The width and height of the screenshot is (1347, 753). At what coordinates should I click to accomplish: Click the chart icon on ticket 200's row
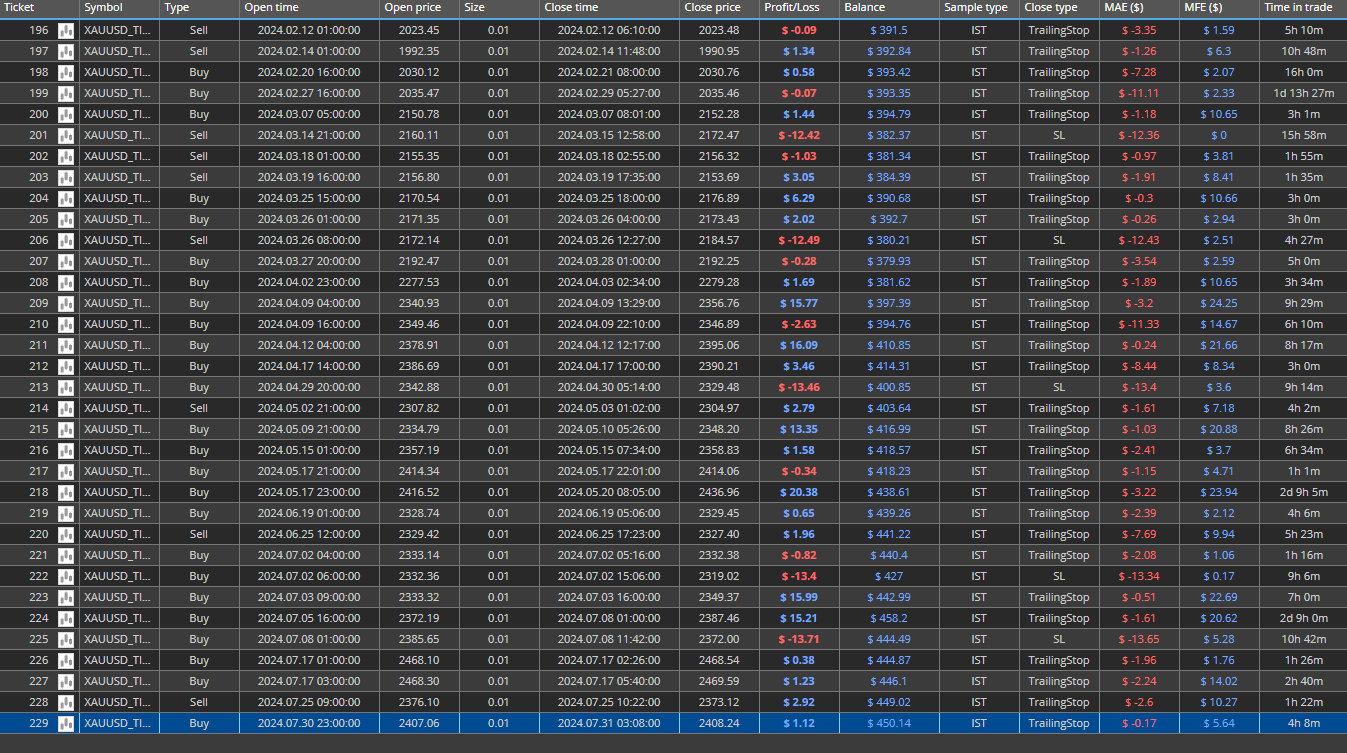click(67, 114)
